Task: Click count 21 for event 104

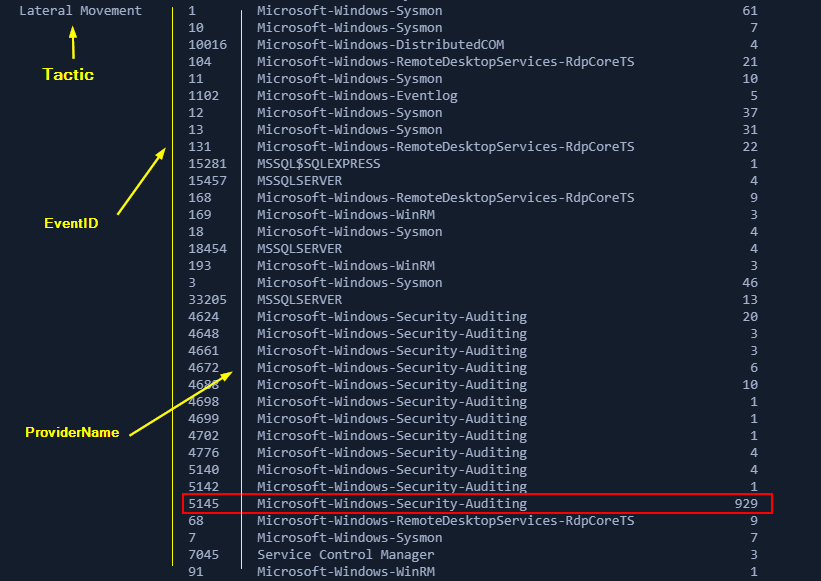Action: tap(750, 62)
